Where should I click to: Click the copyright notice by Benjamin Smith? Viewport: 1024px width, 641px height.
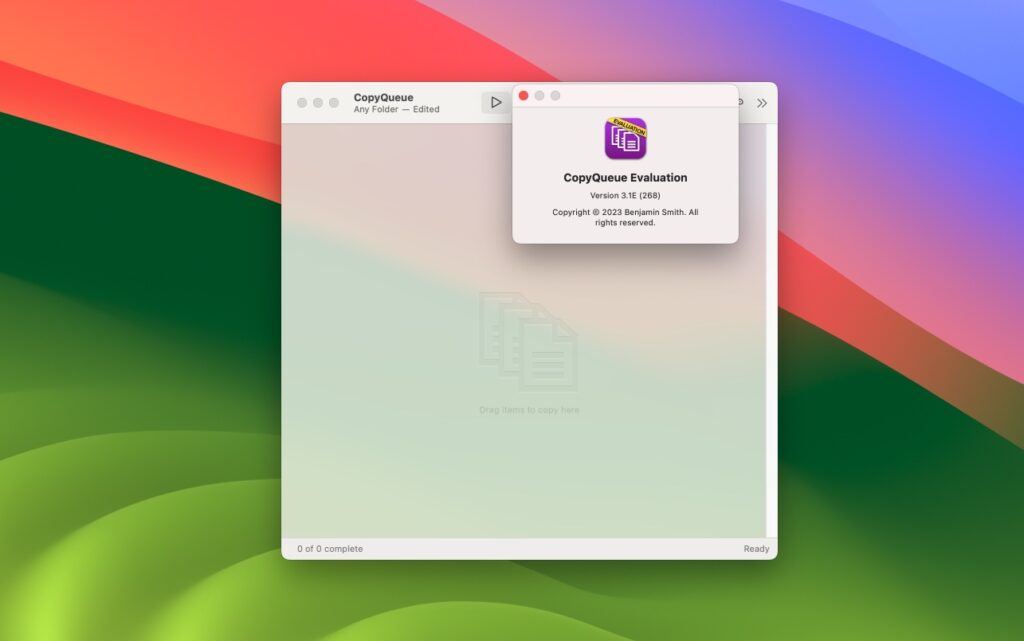624,217
